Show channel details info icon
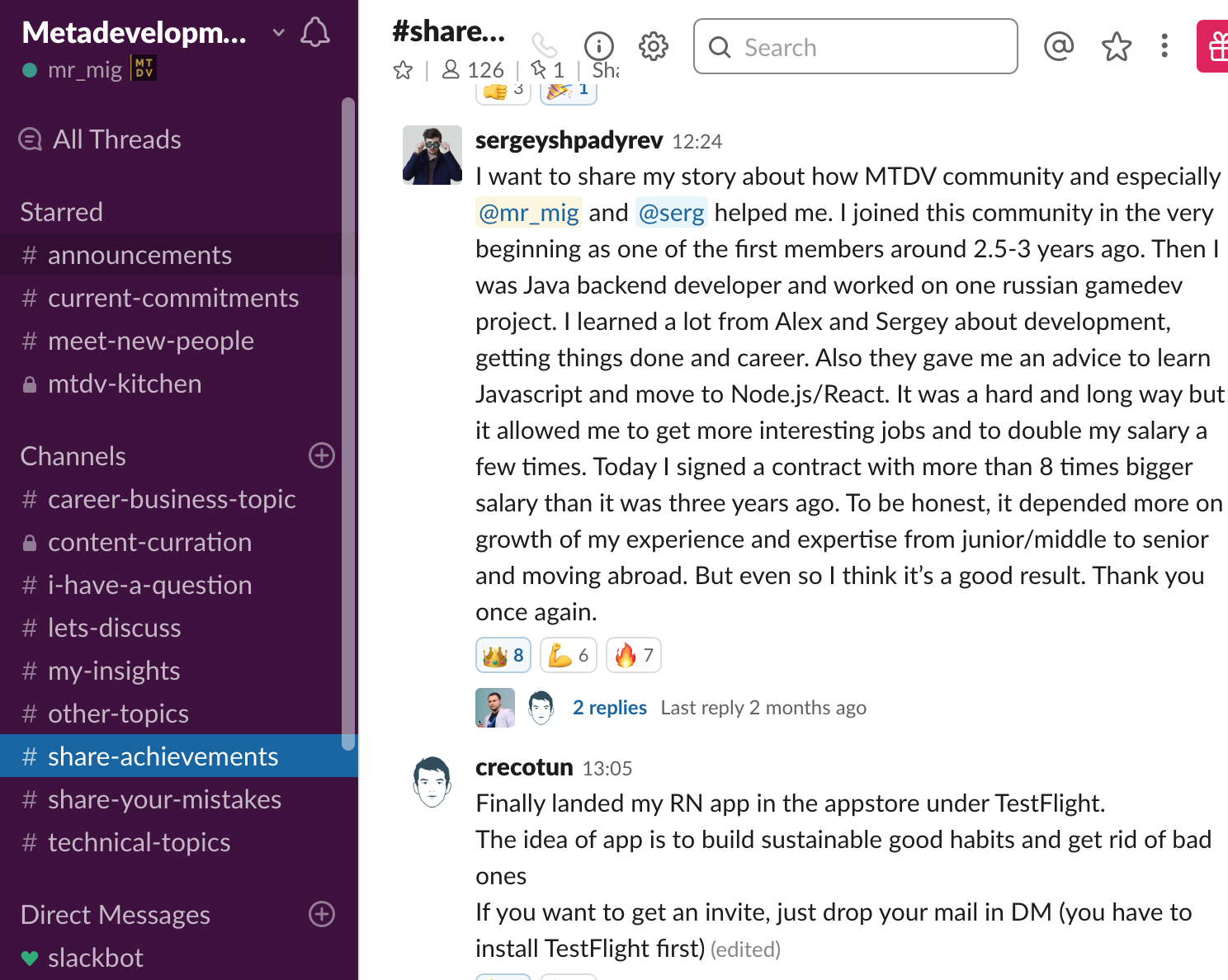 tap(599, 46)
